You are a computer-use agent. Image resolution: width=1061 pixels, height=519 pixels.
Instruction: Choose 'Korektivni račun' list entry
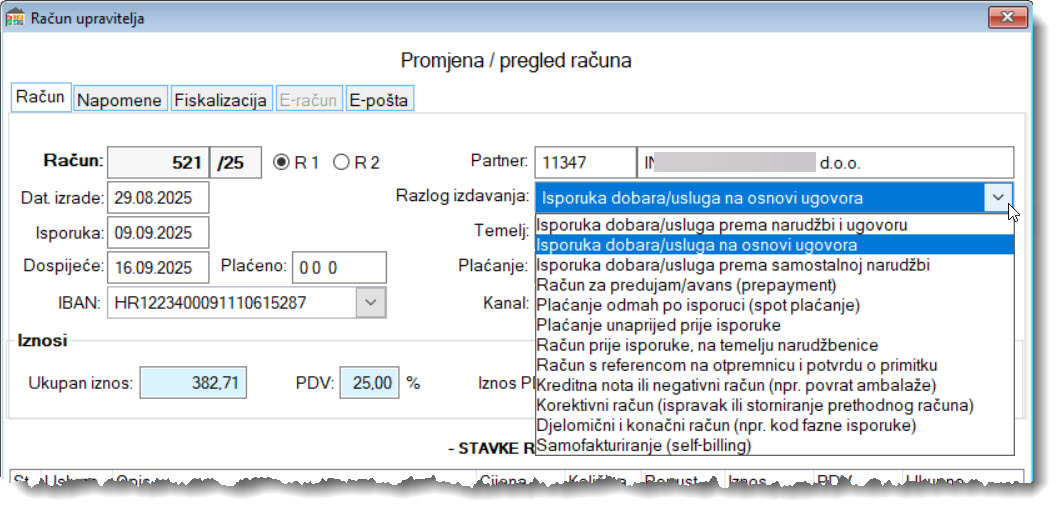(754, 405)
